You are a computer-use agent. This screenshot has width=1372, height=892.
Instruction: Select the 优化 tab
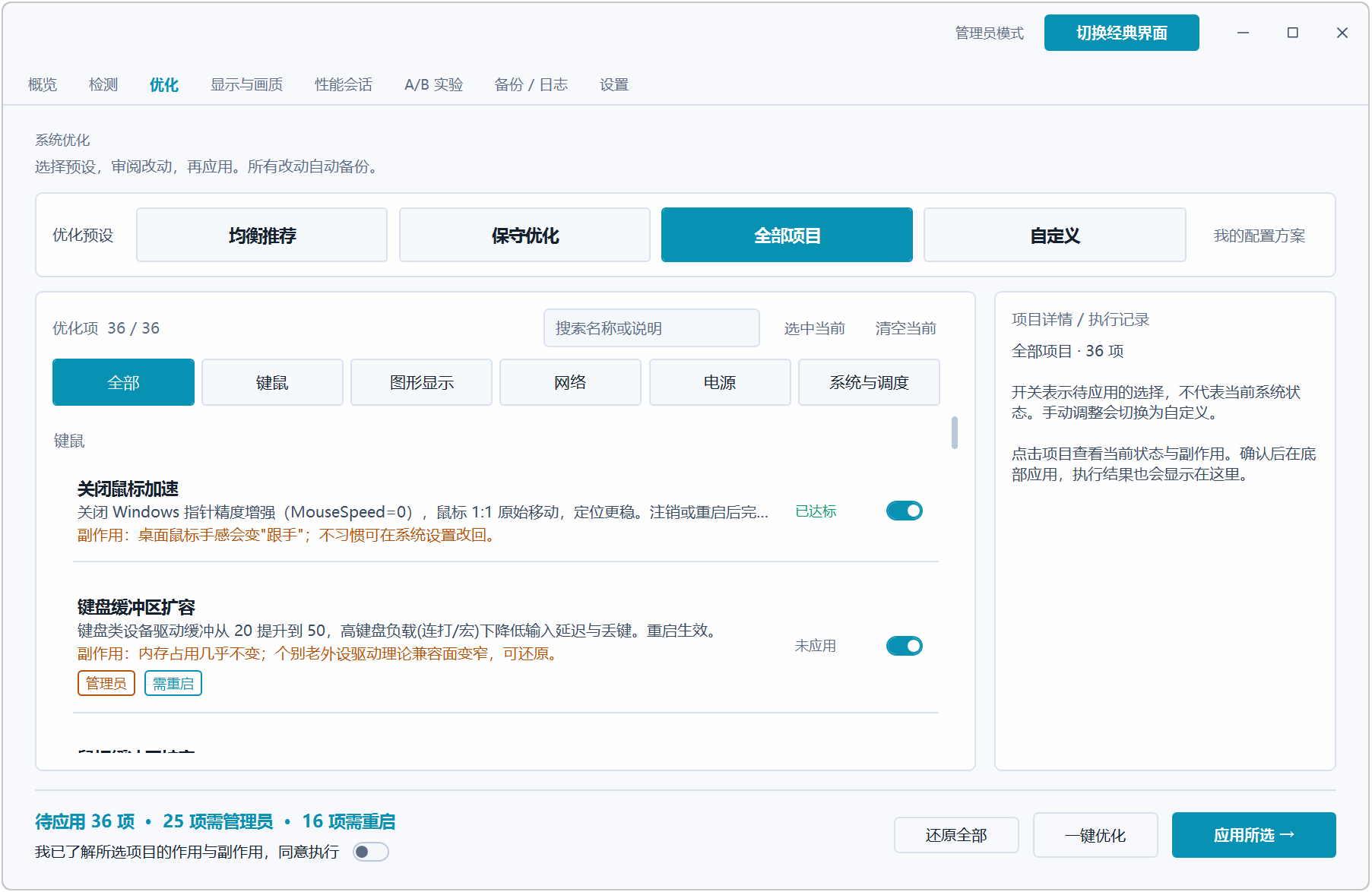click(164, 84)
